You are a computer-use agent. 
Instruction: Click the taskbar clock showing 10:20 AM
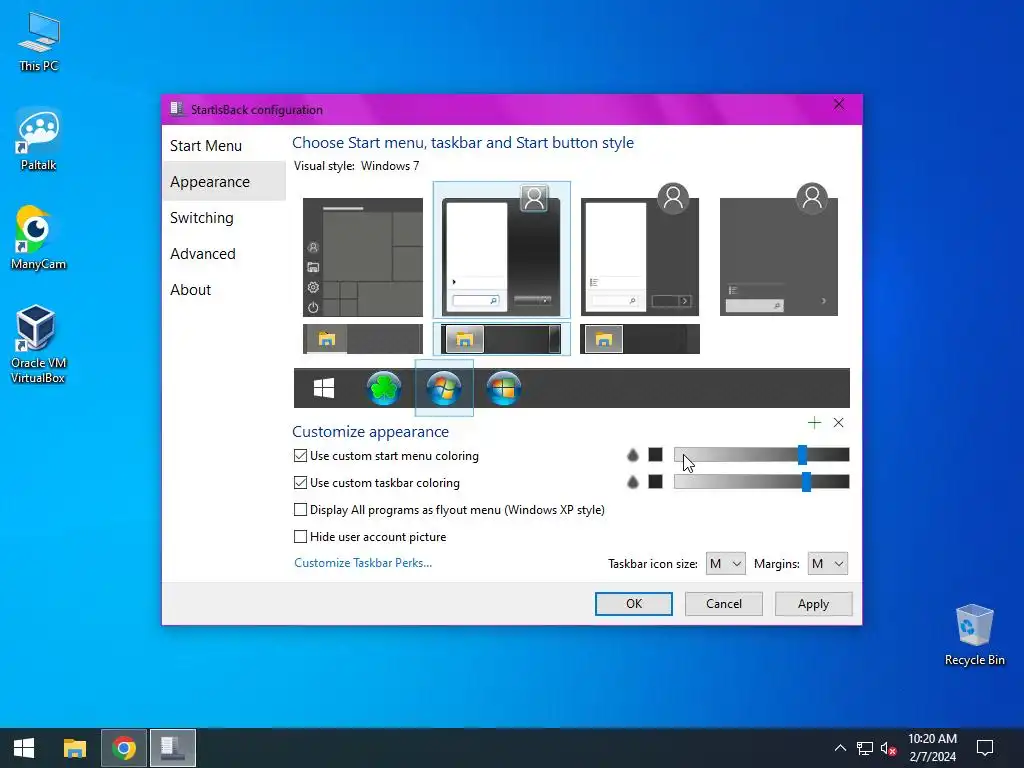click(932, 748)
